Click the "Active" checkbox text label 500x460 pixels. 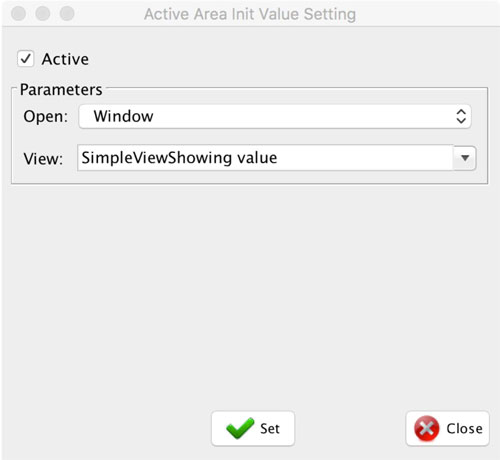65,59
